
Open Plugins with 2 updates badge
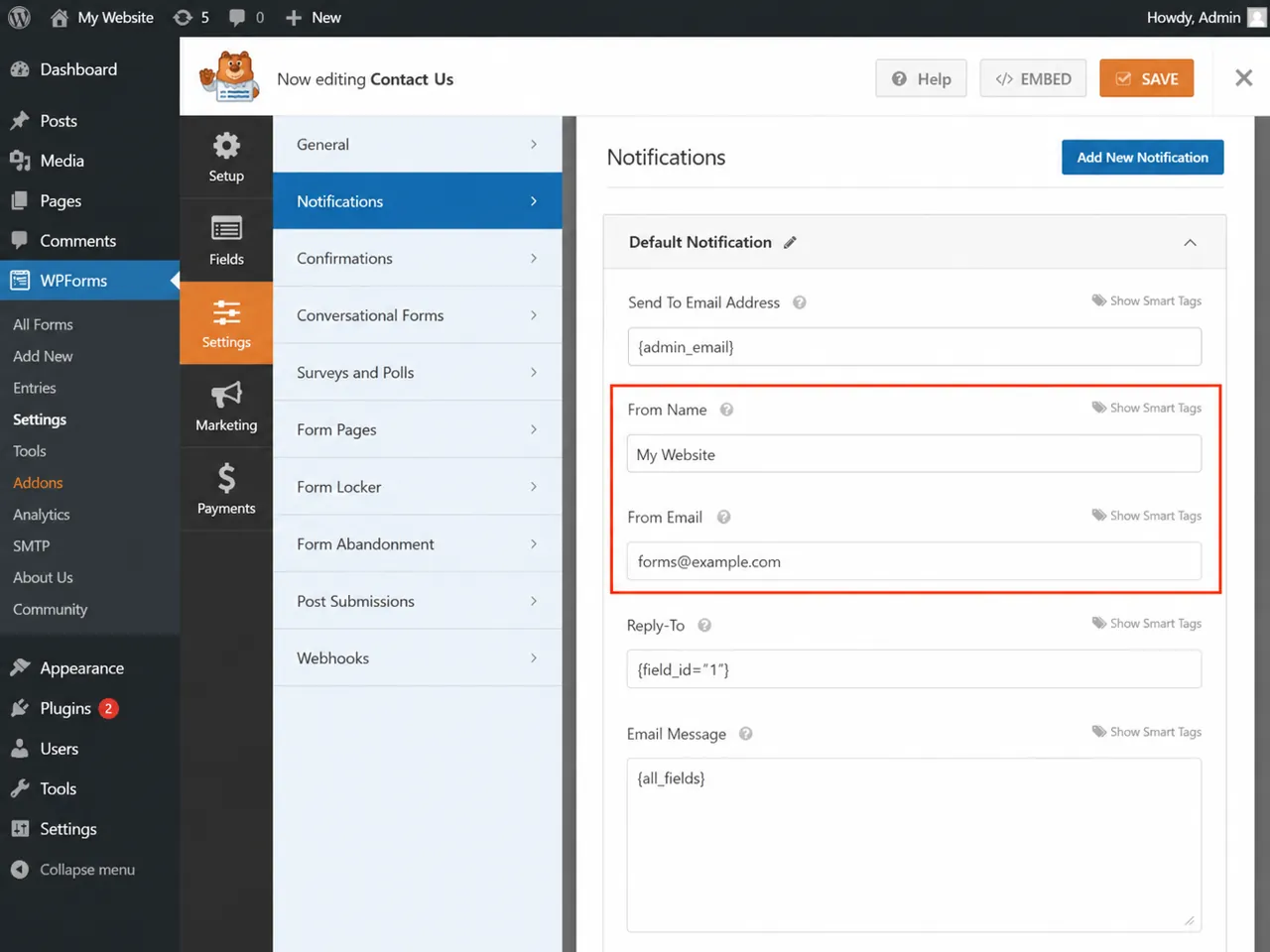[89, 708]
